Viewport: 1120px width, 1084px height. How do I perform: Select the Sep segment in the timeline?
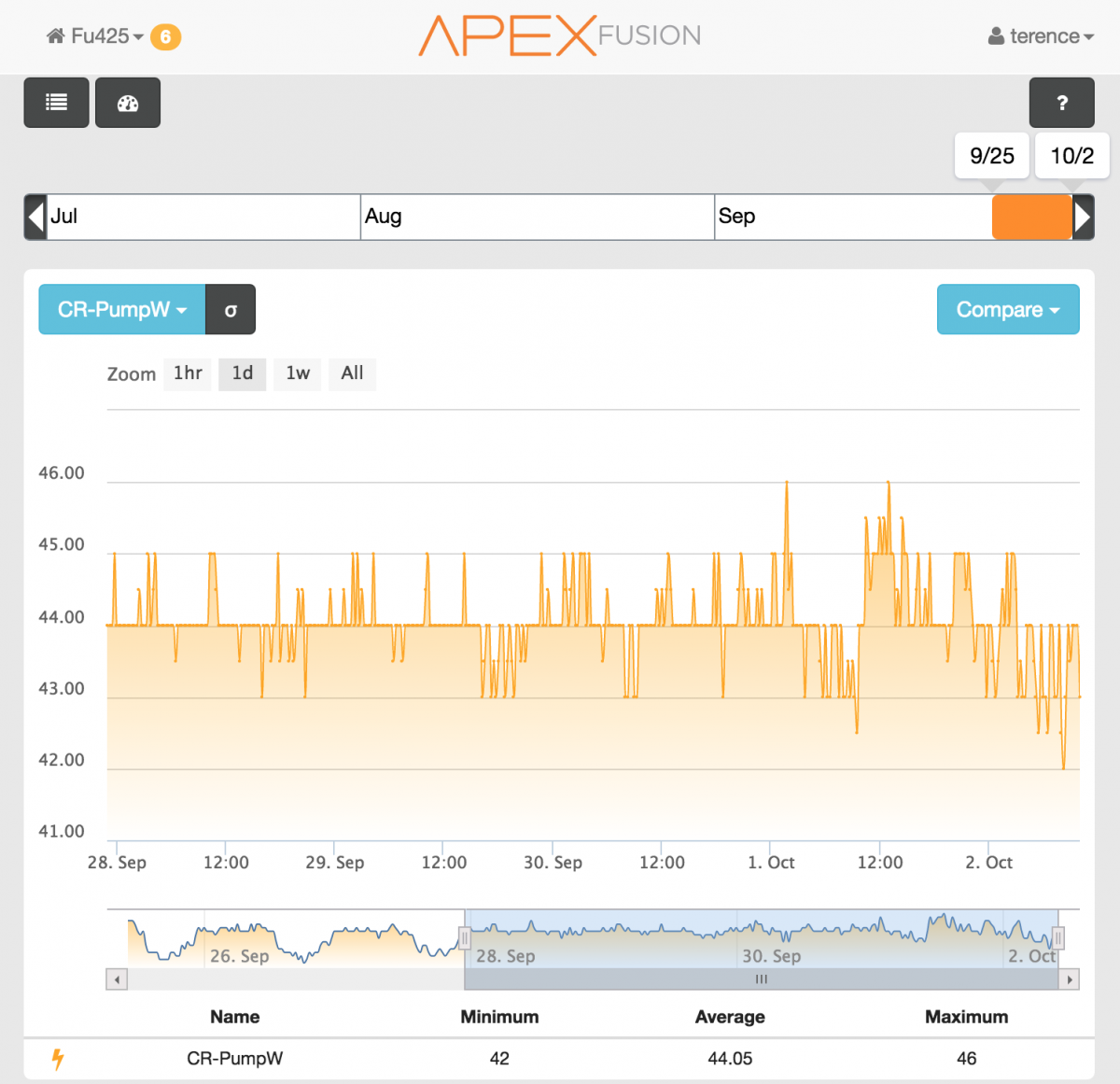point(853,217)
